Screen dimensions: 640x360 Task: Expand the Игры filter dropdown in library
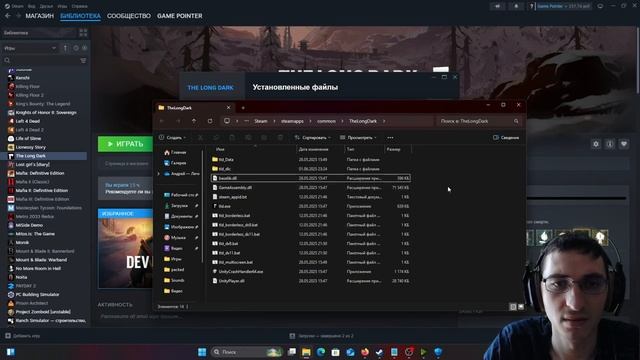(30, 48)
